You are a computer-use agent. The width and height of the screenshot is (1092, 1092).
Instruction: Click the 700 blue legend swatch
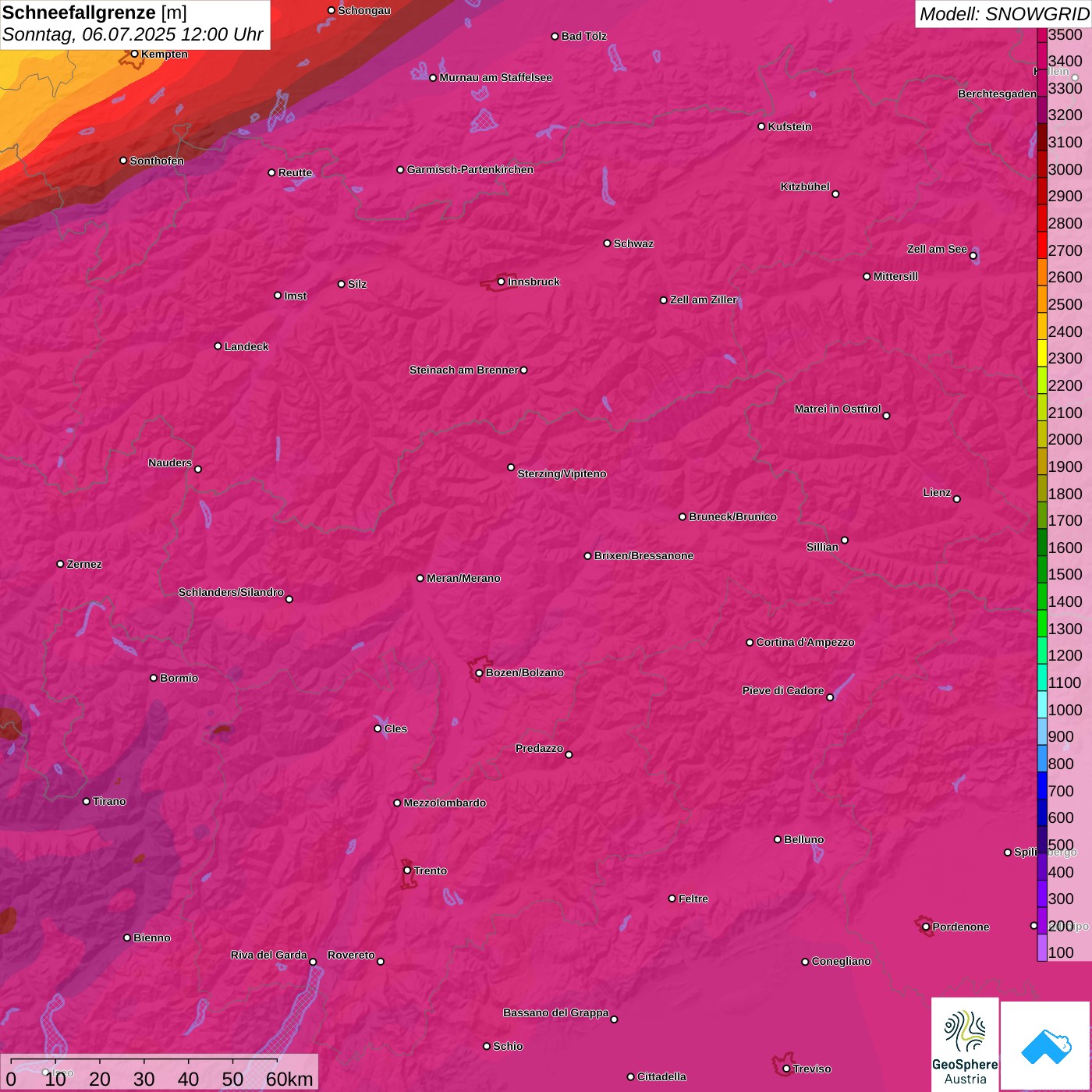point(1041,785)
